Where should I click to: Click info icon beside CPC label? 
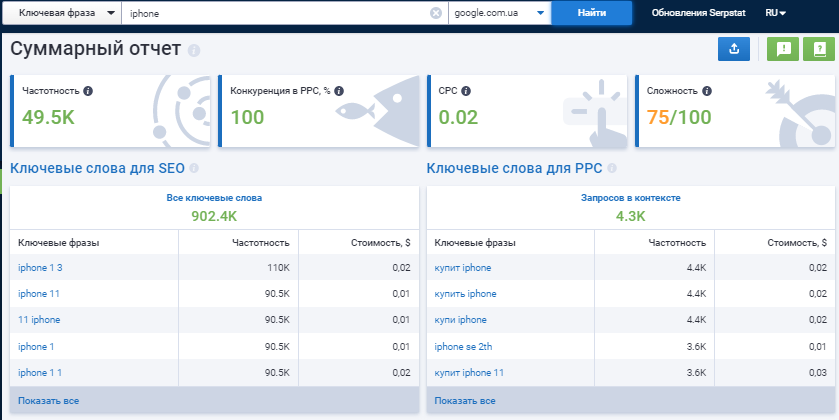tap(466, 91)
